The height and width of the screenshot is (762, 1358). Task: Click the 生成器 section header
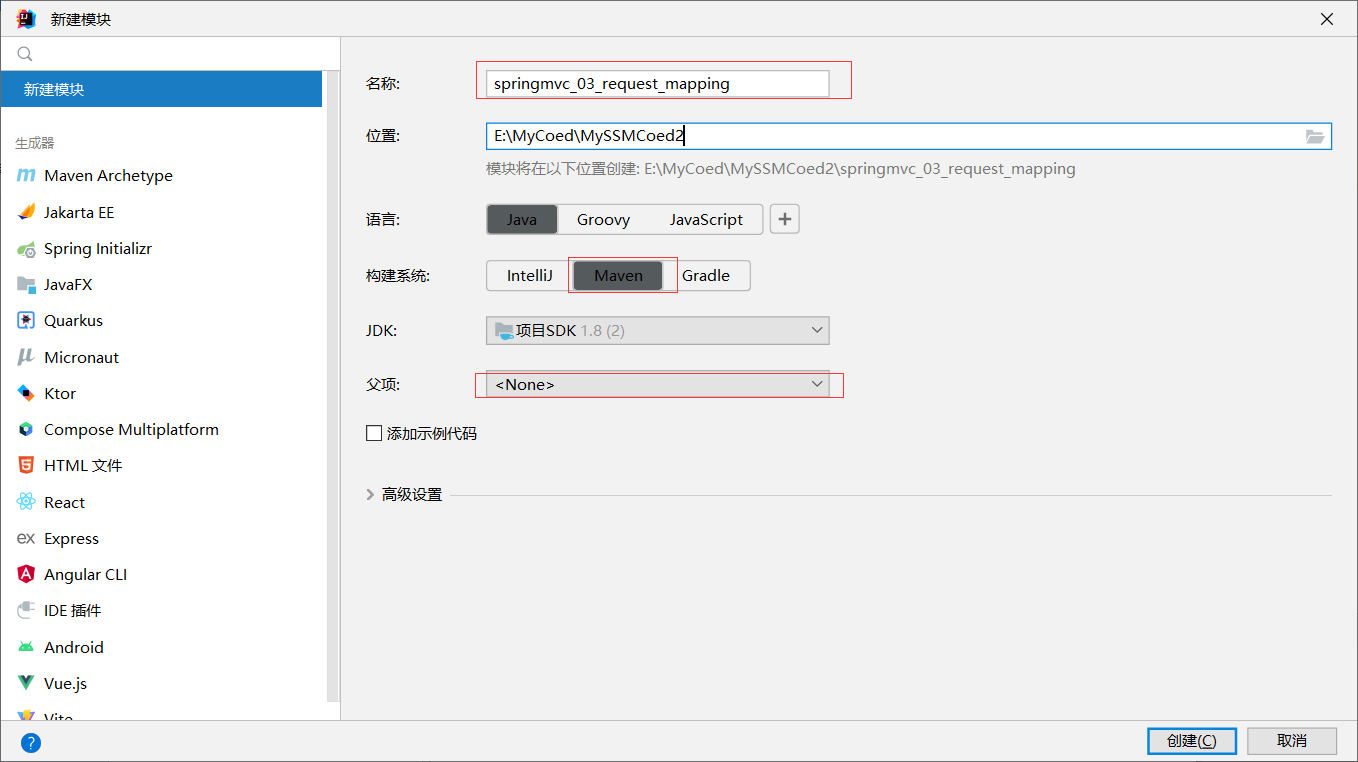point(35,143)
